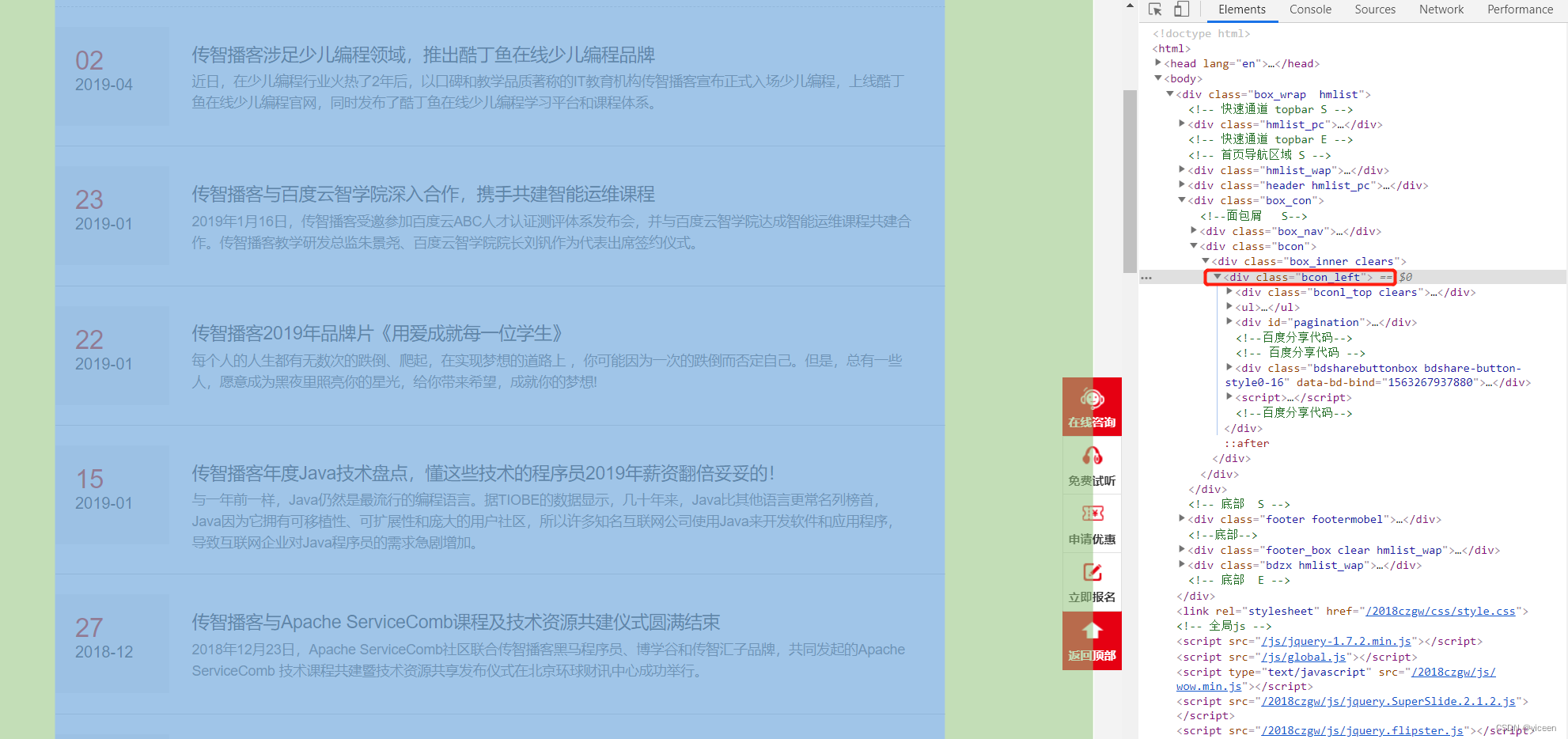Expand the footer footermobel div

click(1182, 519)
